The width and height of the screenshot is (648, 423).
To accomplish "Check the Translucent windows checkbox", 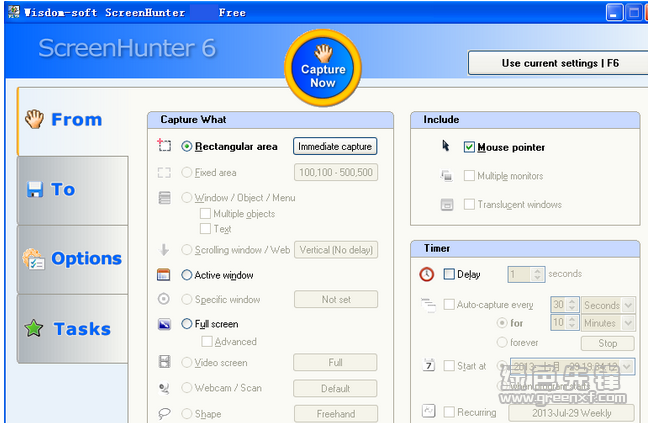I will click(469, 204).
